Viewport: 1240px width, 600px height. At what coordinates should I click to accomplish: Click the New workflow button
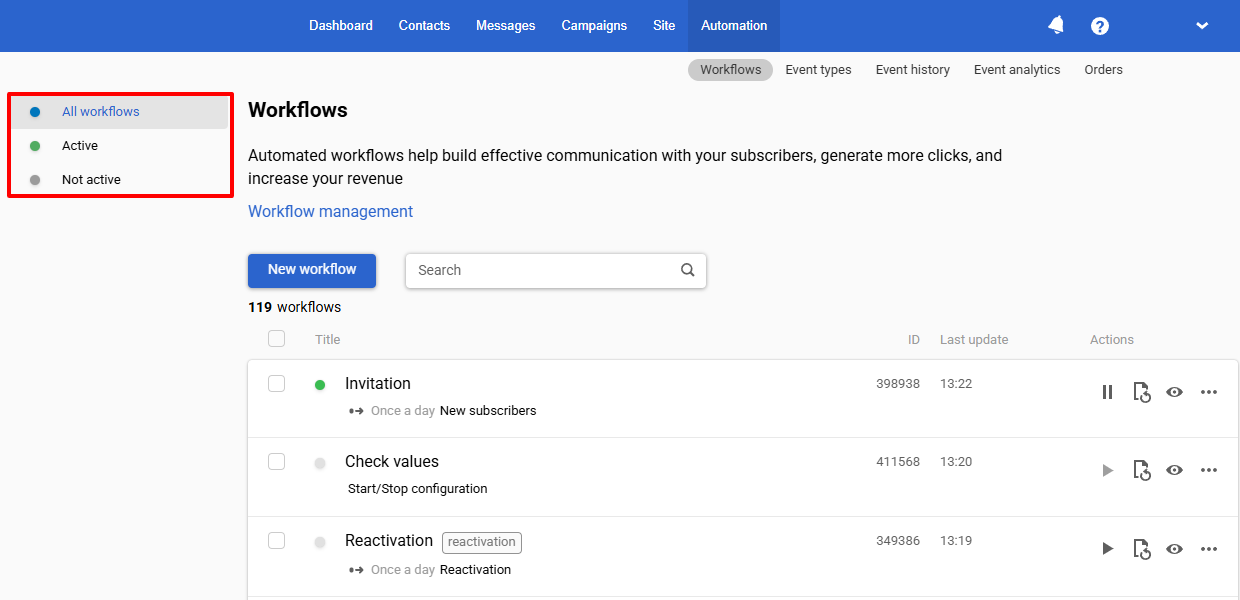point(312,270)
